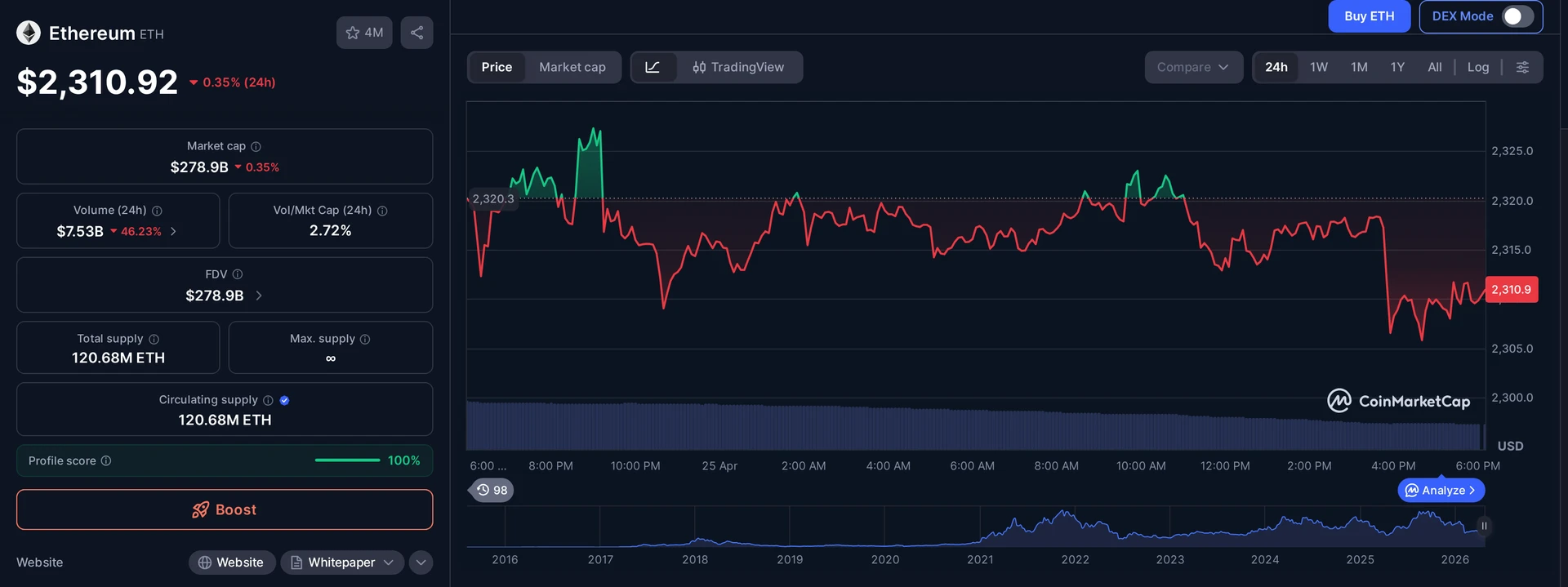This screenshot has width=1568, height=587.
Task: Click the pause handle on range navigator
Action: [x=1484, y=526]
